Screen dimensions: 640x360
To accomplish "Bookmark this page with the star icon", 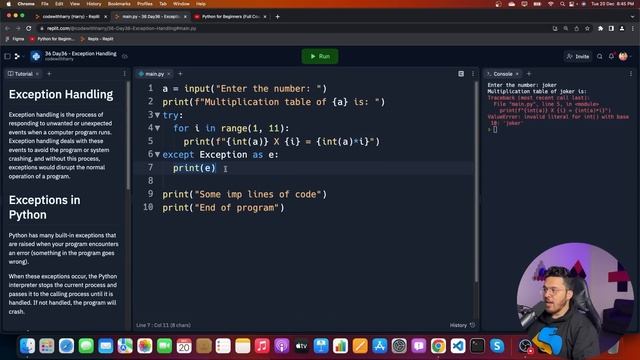I will pyautogui.click(x=587, y=29).
